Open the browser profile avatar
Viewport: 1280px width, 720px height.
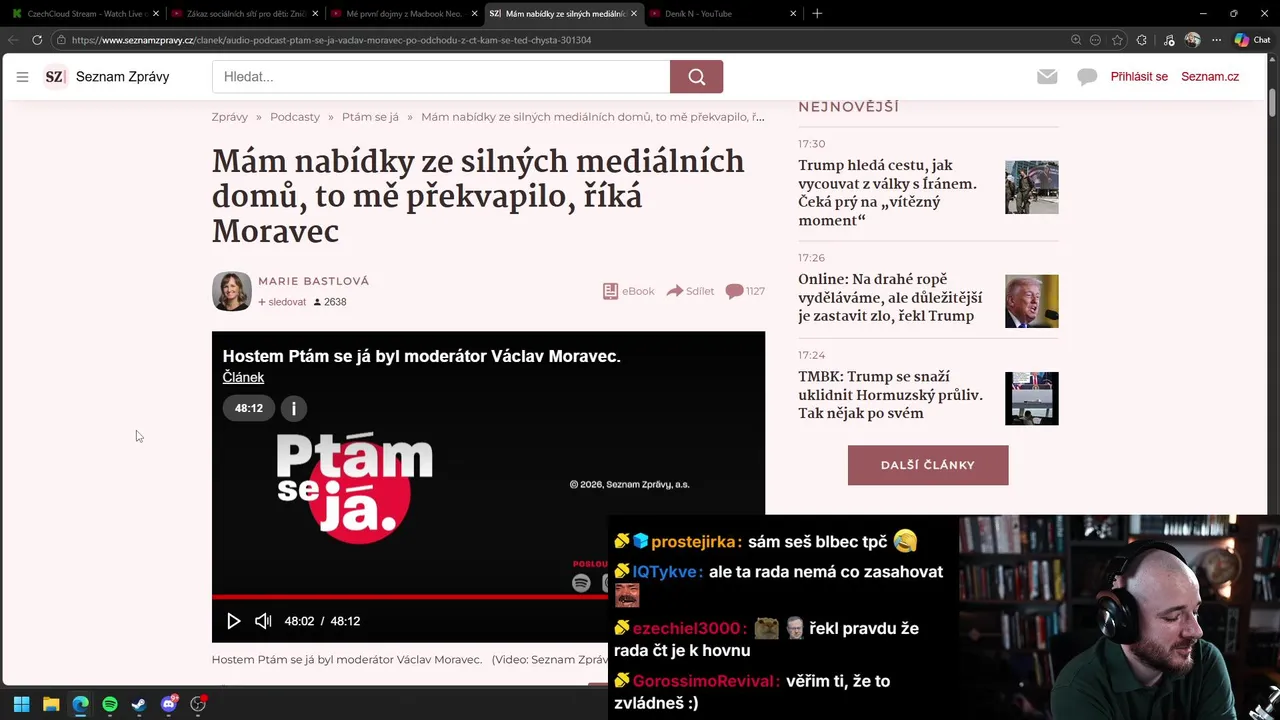1192,40
